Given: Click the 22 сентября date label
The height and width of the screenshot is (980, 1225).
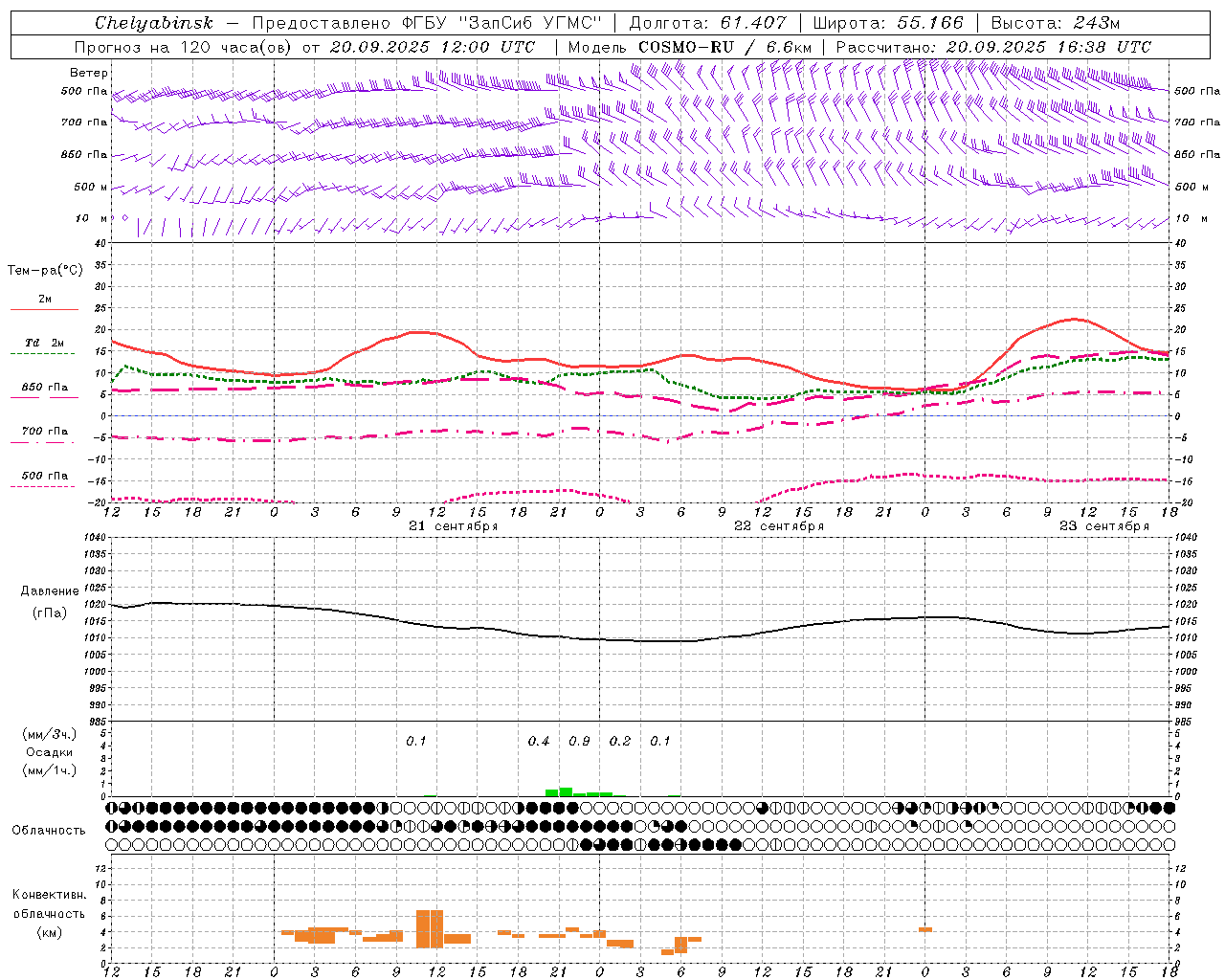Looking at the screenshot, I should 779,526.
